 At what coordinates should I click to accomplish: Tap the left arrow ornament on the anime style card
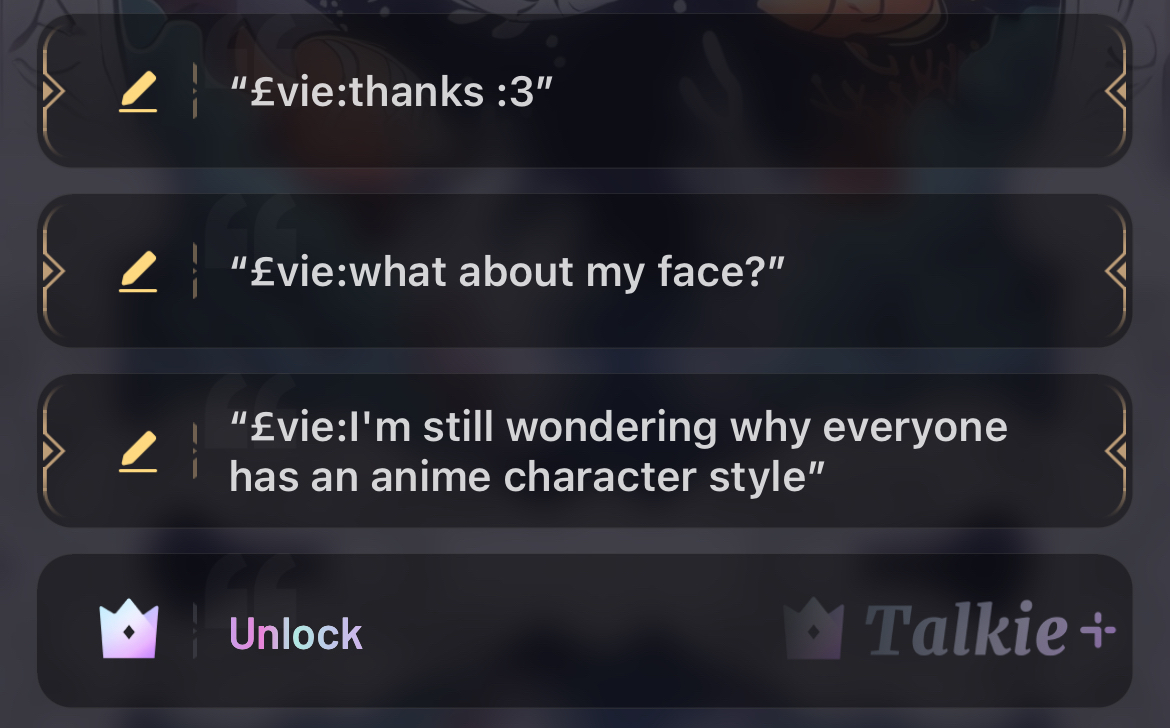(52, 451)
